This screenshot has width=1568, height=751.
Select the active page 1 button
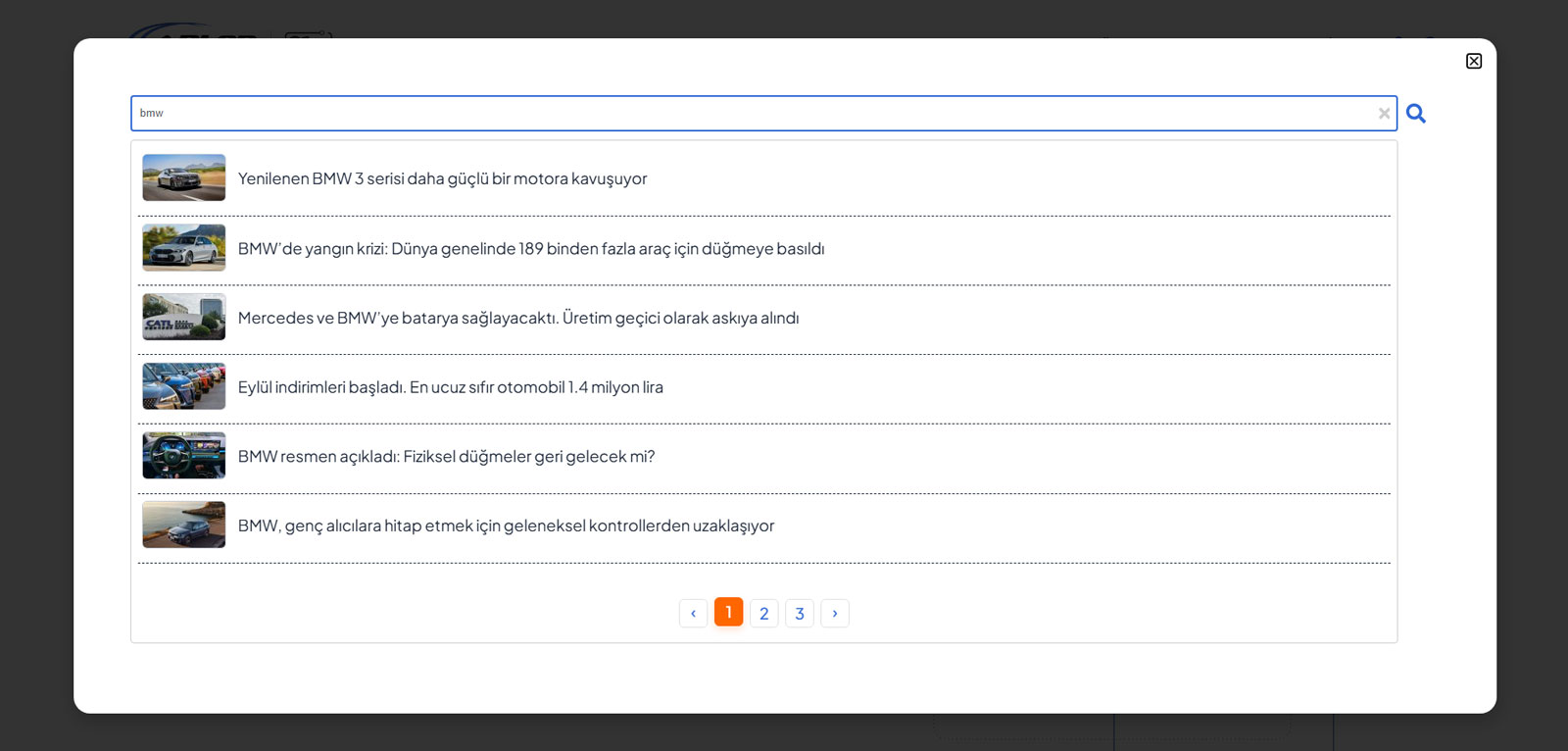(729, 612)
